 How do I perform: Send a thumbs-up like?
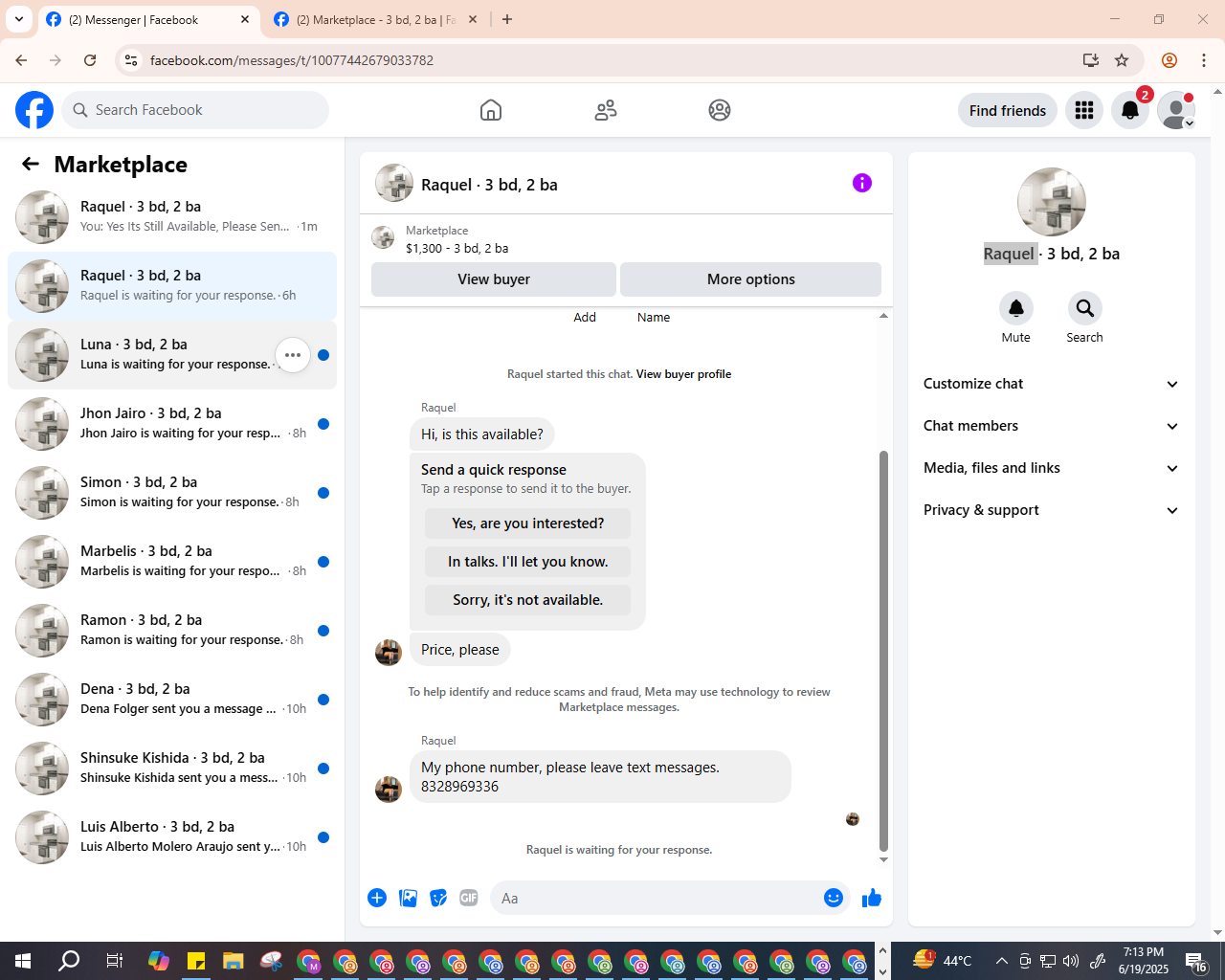coord(872,898)
